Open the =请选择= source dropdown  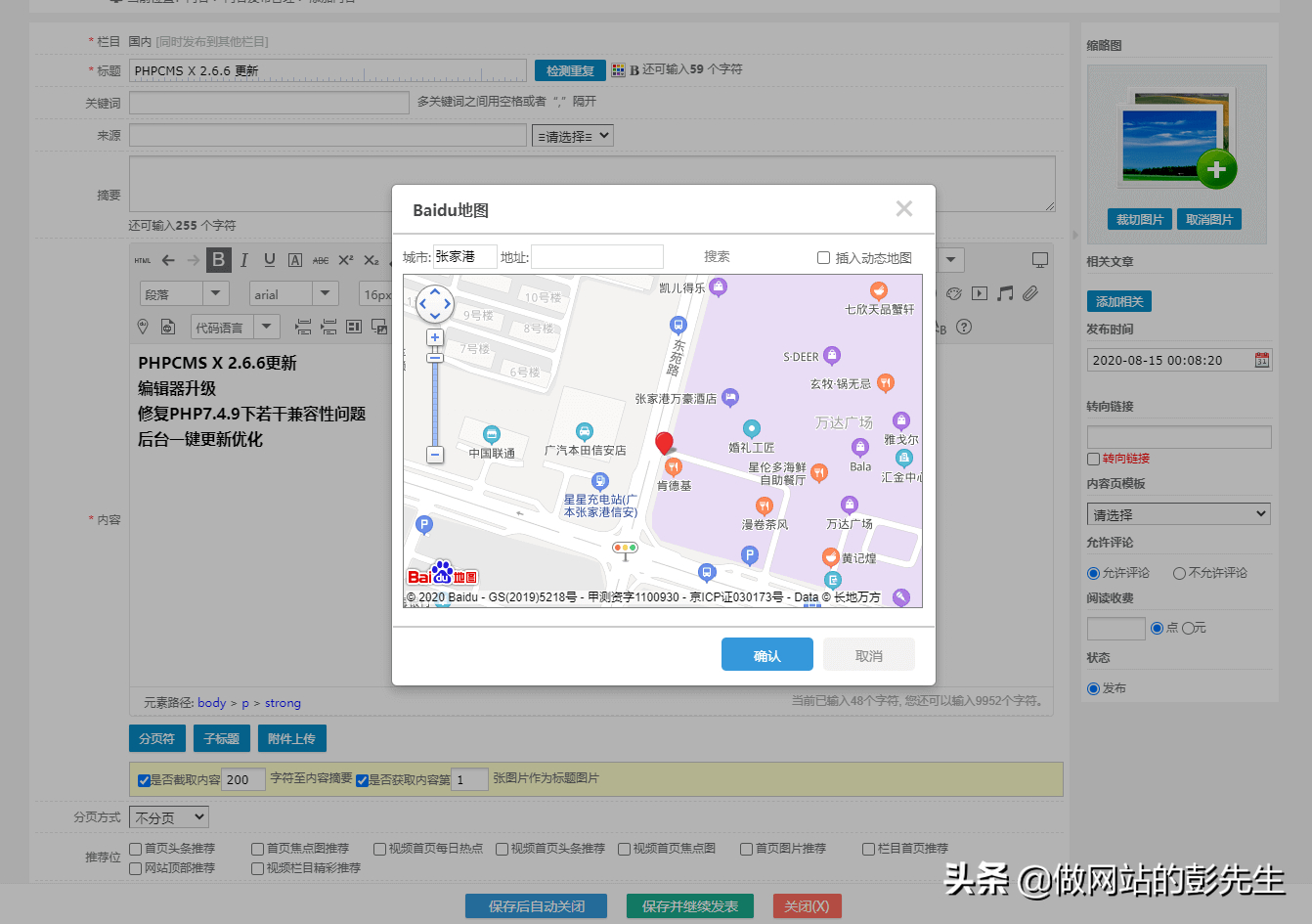click(574, 136)
